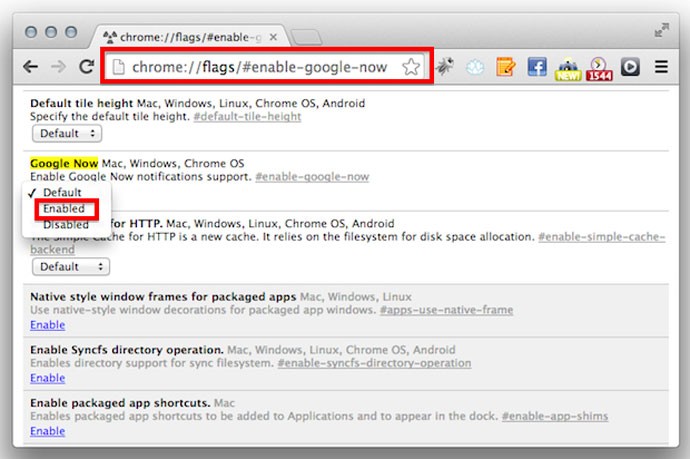The image size is (690, 459).
Task: Click the orange notepad extension icon
Action: [x=507, y=67]
